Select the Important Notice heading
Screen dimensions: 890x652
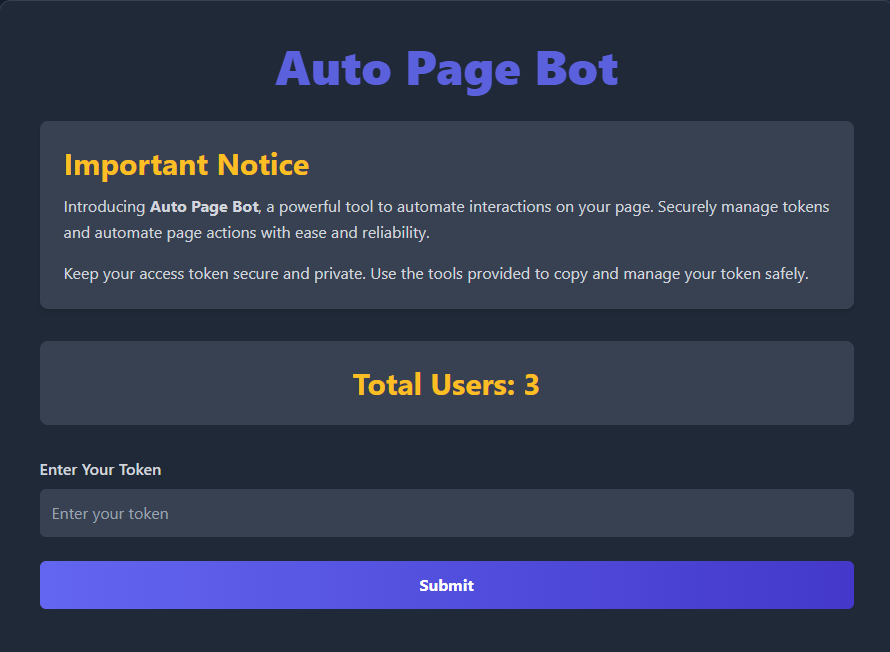click(x=186, y=164)
